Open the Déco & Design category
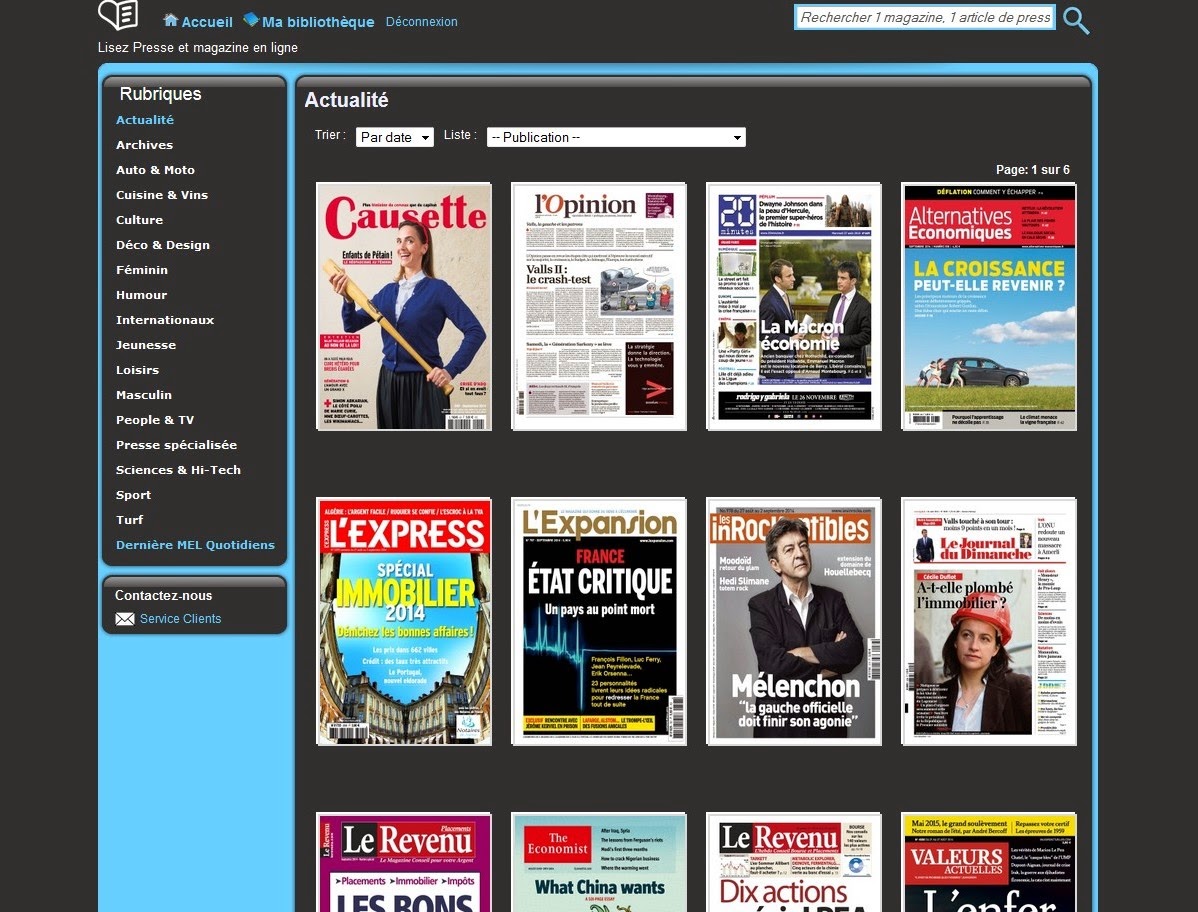This screenshot has height=912, width=1198. click(163, 245)
